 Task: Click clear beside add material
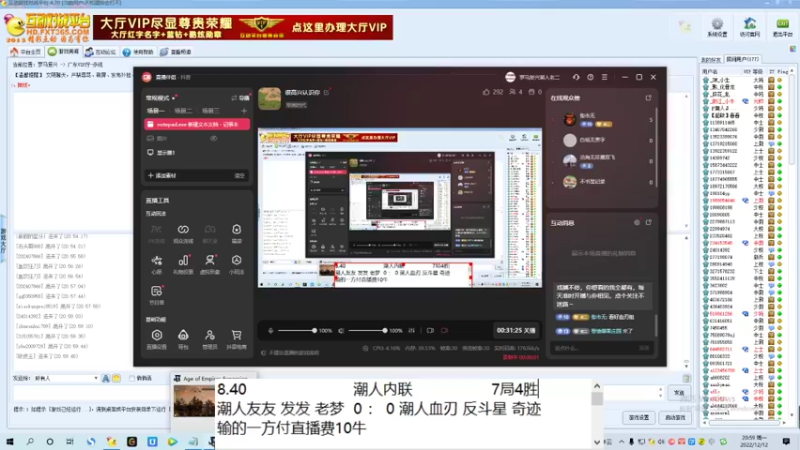click(x=239, y=176)
